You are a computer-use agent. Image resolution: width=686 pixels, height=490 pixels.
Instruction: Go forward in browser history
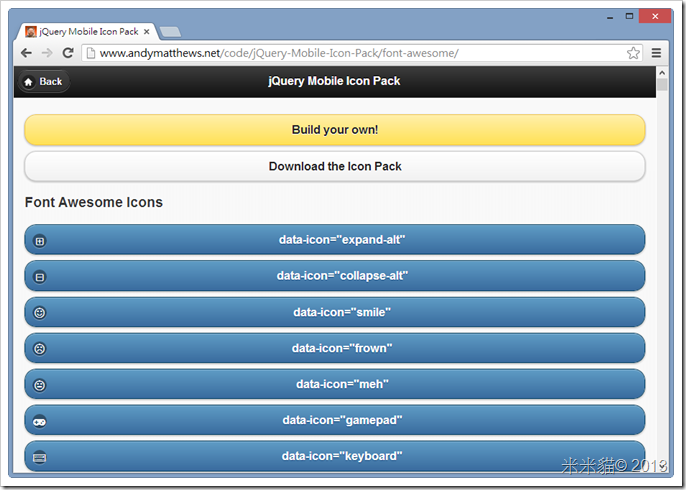click(x=47, y=53)
